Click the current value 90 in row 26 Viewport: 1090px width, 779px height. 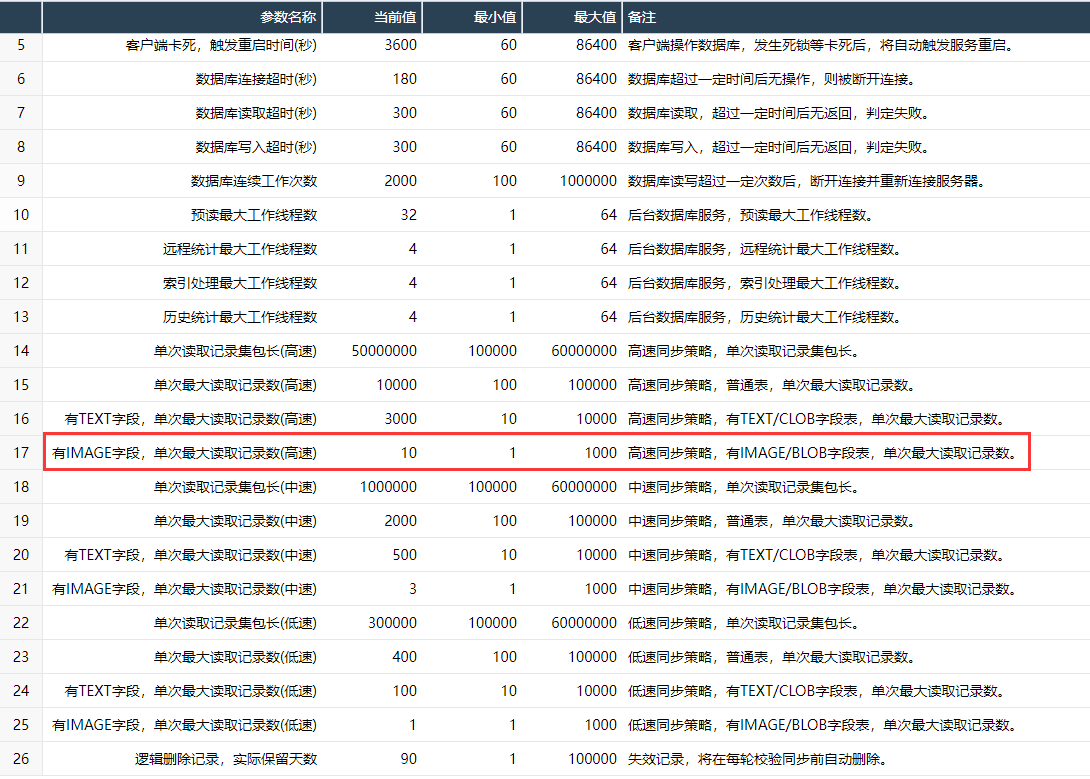pos(408,759)
